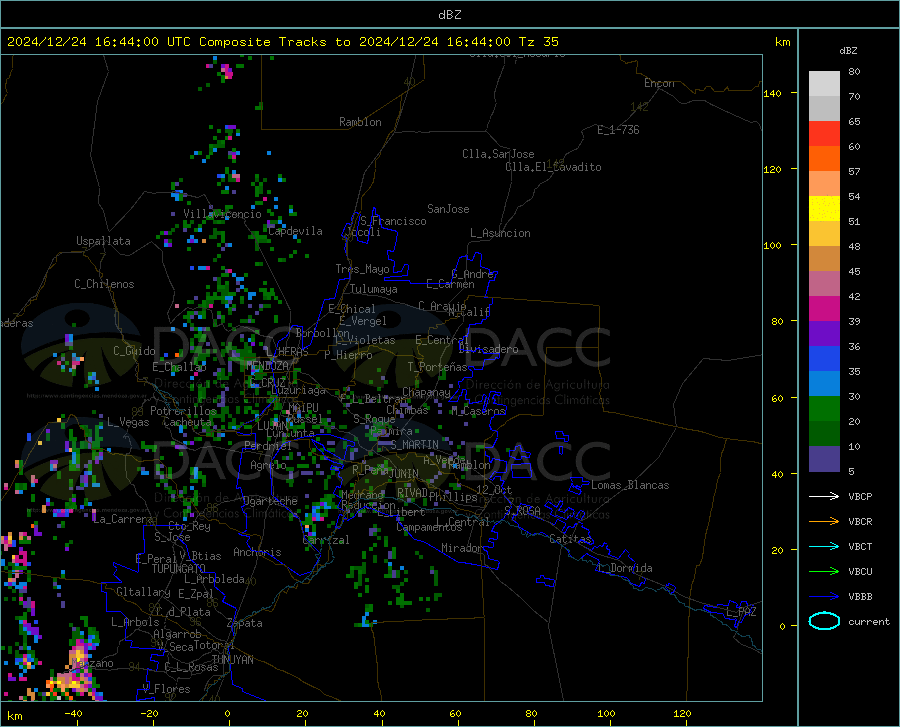Click the Capdevila place label
The height and width of the screenshot is (727, 900).
tap(295, 231)
